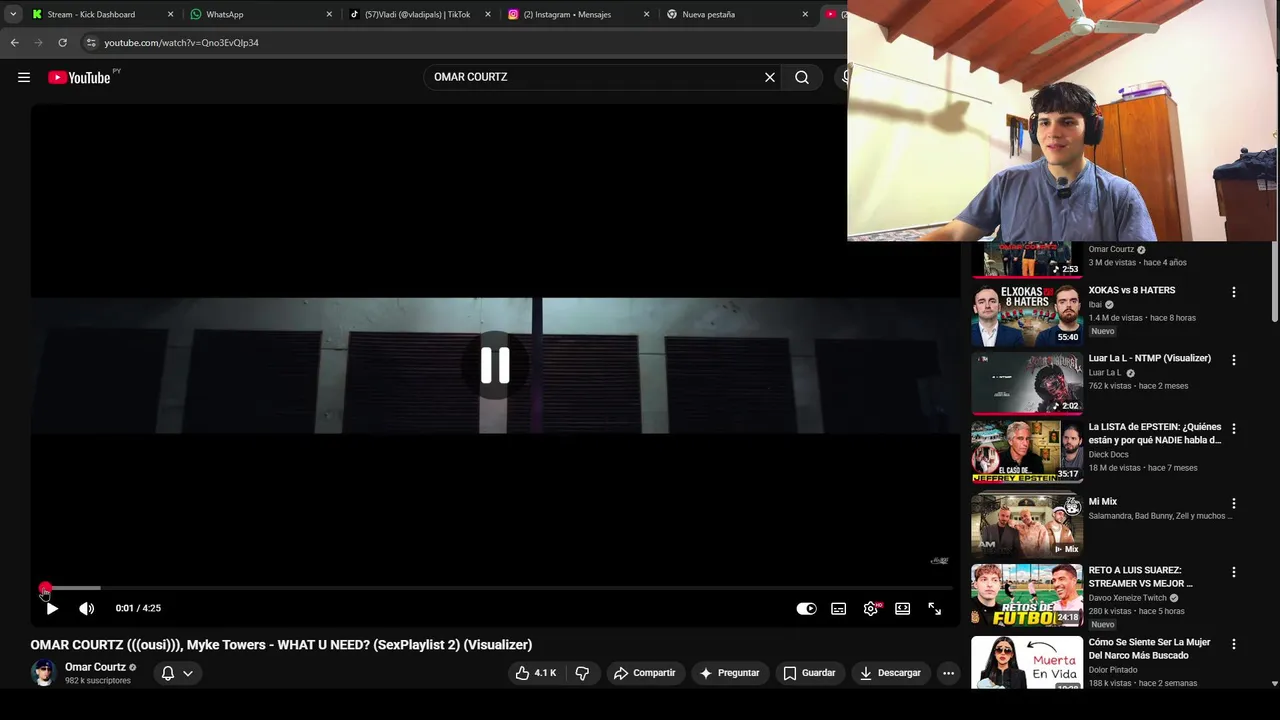
Task: Run search with magnifier icon
Action: tap(802, 77)
